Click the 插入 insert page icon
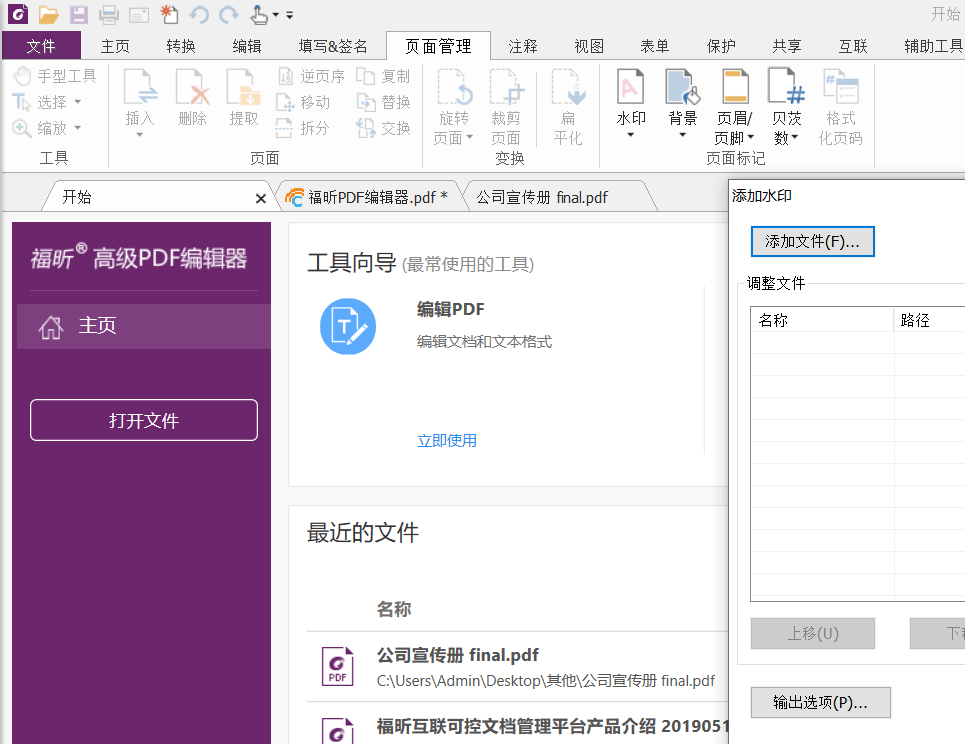This screenshot has width=965, height=744. point(140,87)
